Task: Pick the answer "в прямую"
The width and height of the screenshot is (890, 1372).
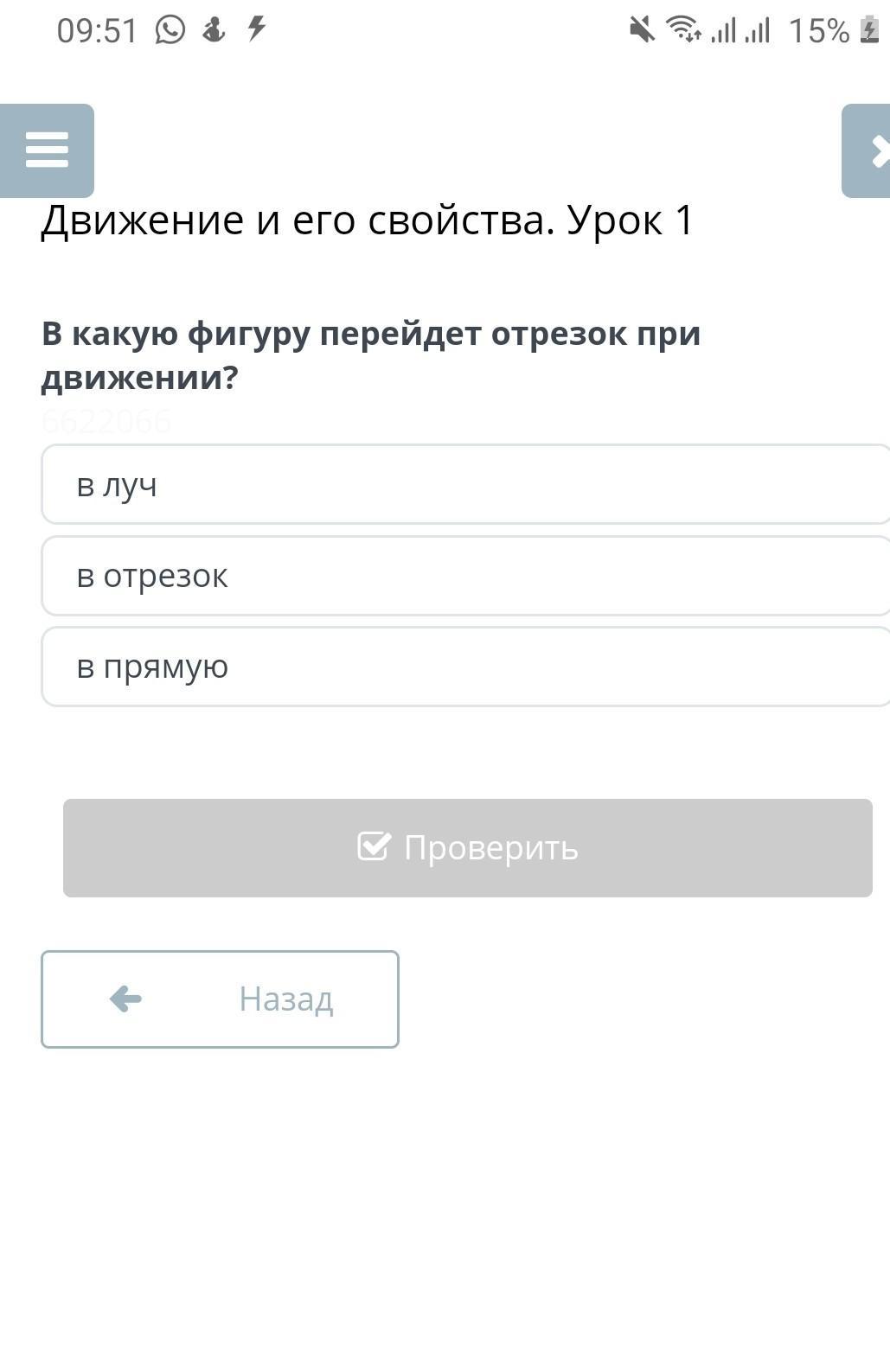Action: [465, 667]
